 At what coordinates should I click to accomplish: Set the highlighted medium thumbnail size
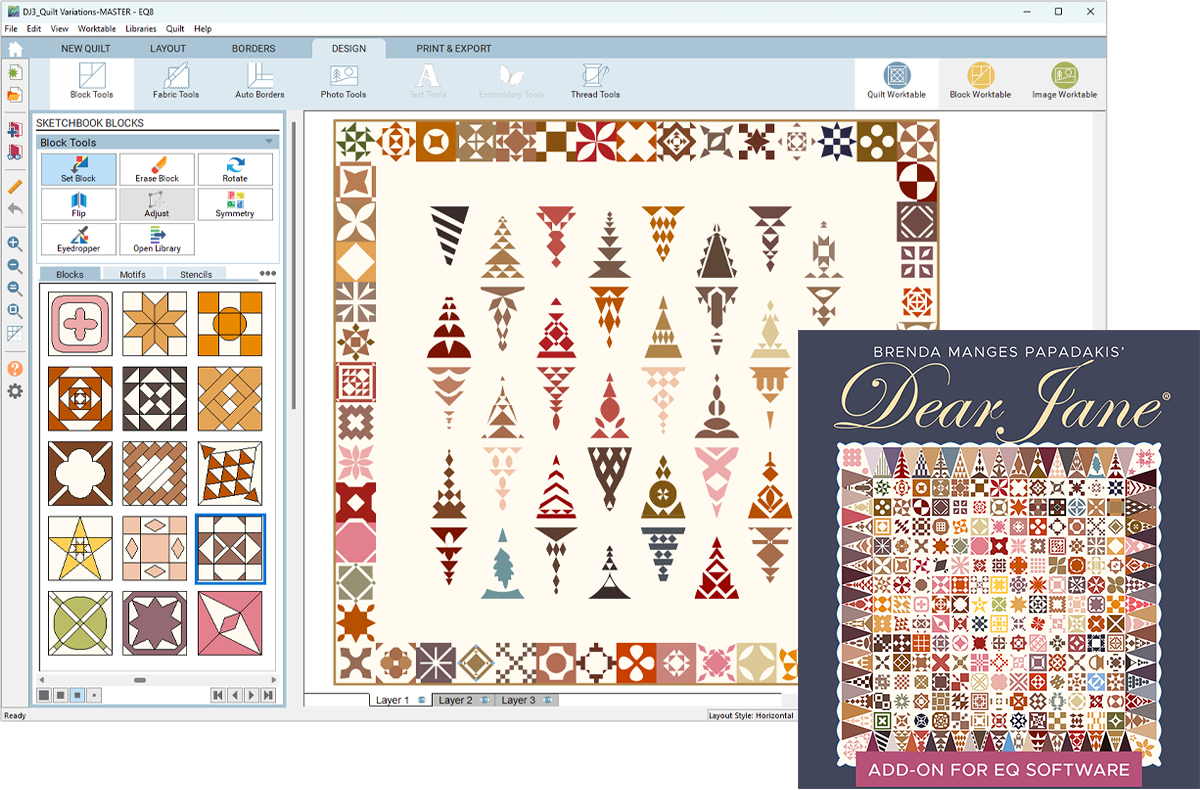click(x=78, y=694)
